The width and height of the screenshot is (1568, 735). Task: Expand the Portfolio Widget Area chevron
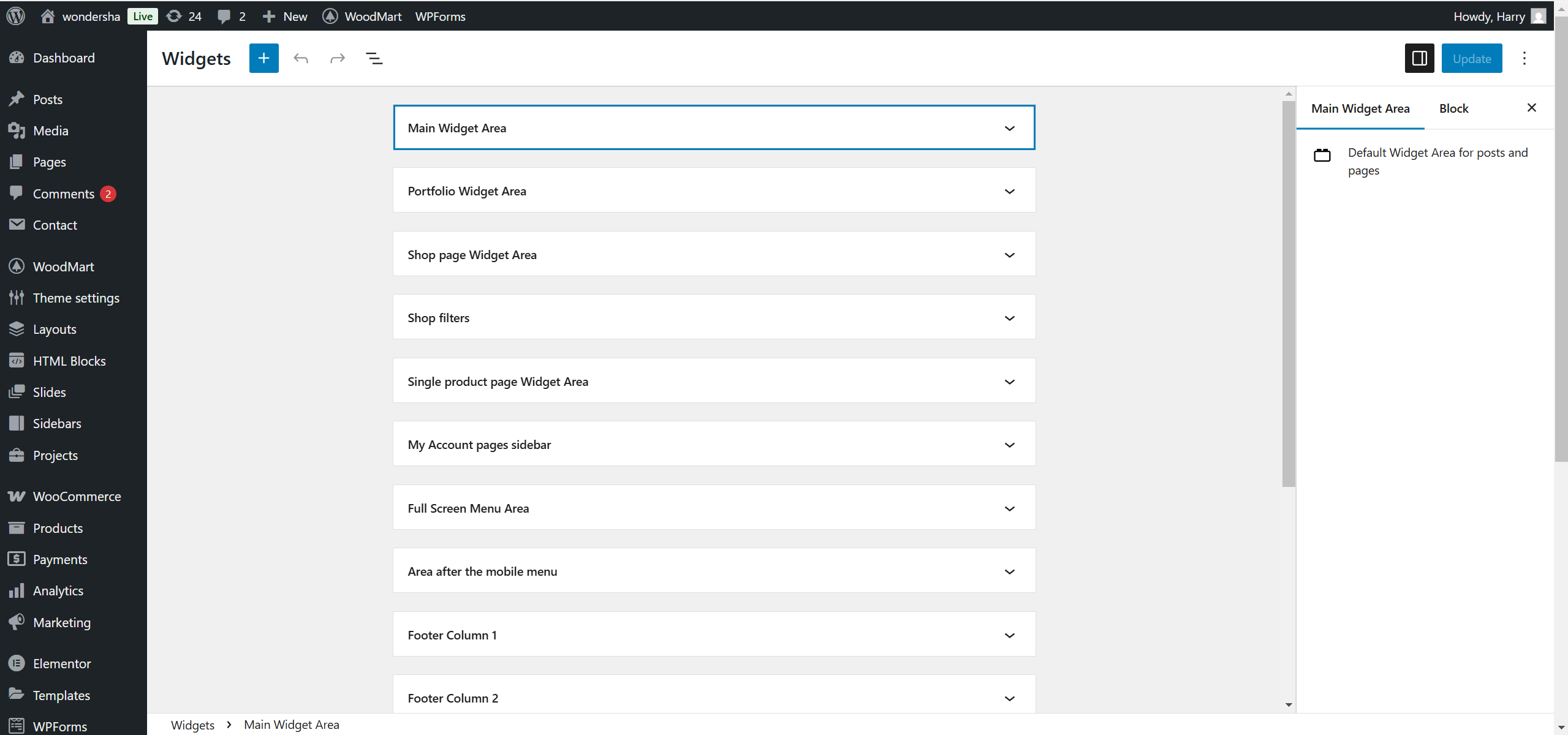pos(1010,191)
